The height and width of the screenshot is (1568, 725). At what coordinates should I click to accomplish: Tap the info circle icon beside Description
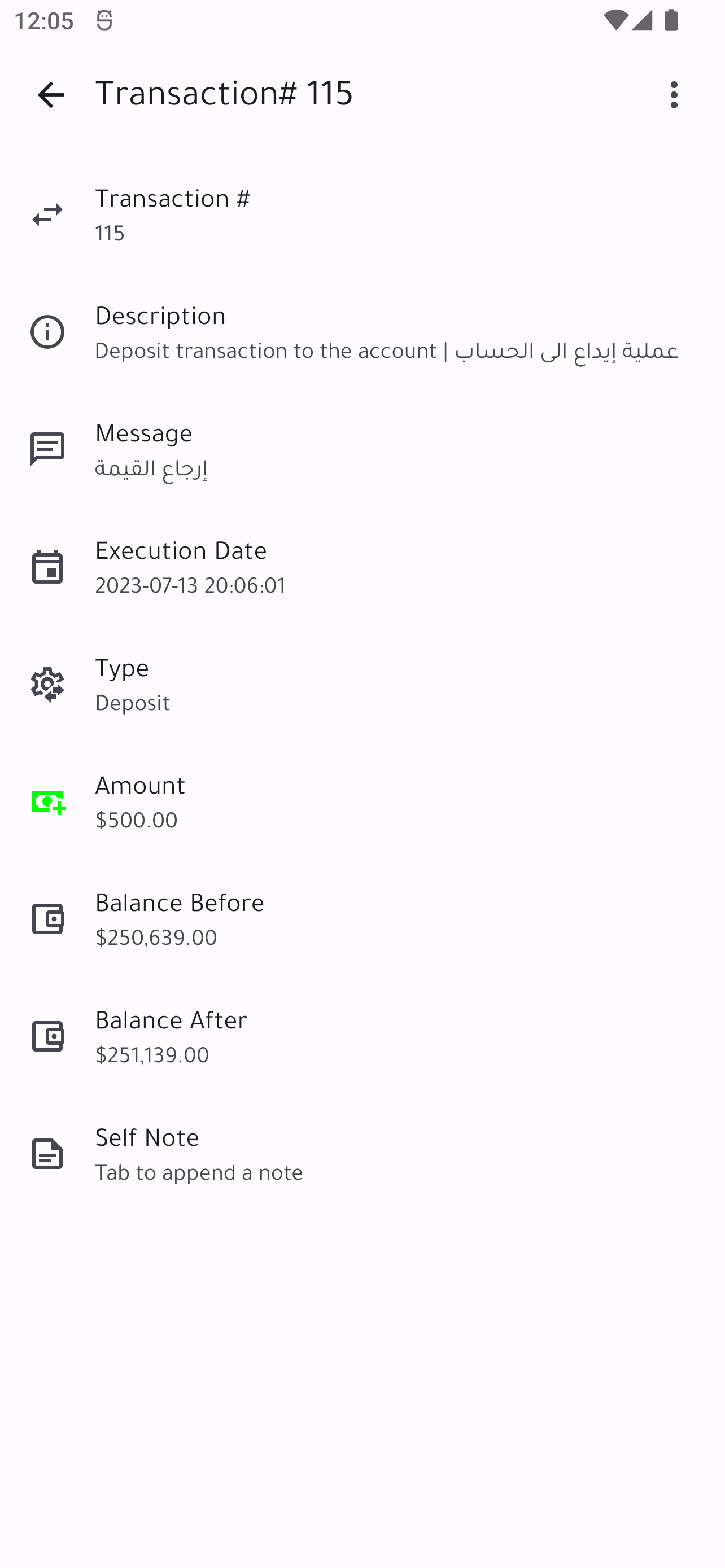coord(47,332)
